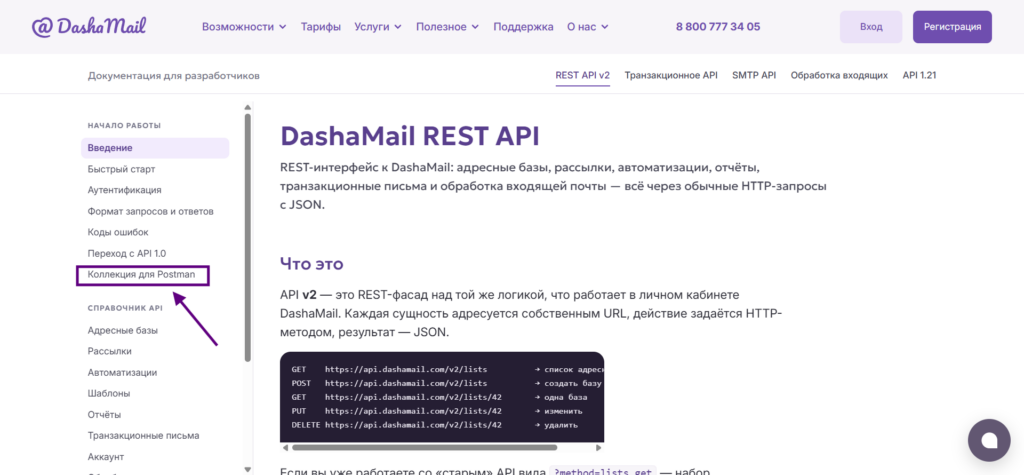Open Коллекция для Postman page
1024x475 pixels.
[141, 275]
